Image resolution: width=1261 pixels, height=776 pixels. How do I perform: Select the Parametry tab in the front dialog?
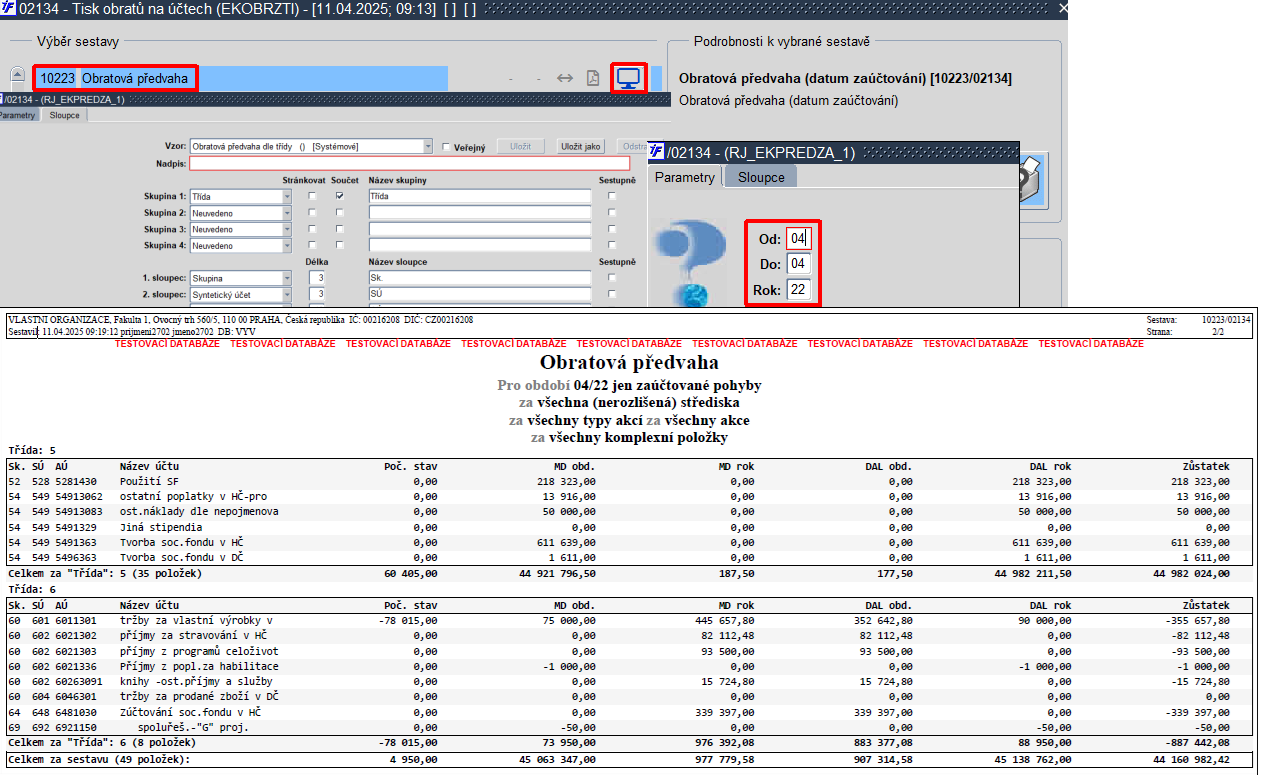[x=685, y=177]
